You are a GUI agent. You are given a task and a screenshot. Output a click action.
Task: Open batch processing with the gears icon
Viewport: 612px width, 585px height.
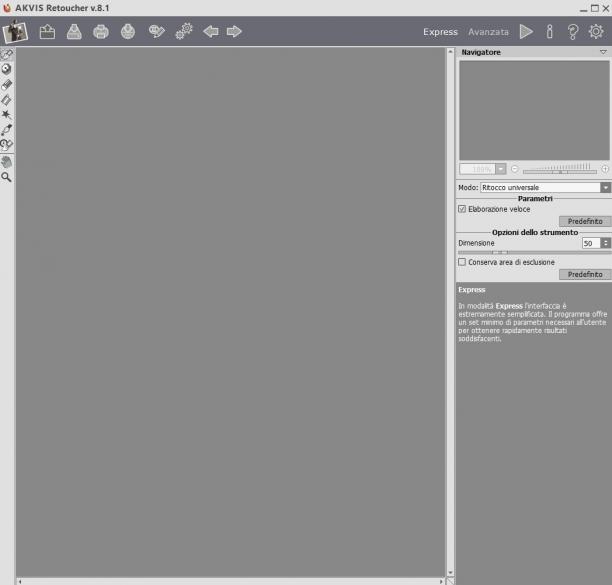pos(184,31)
